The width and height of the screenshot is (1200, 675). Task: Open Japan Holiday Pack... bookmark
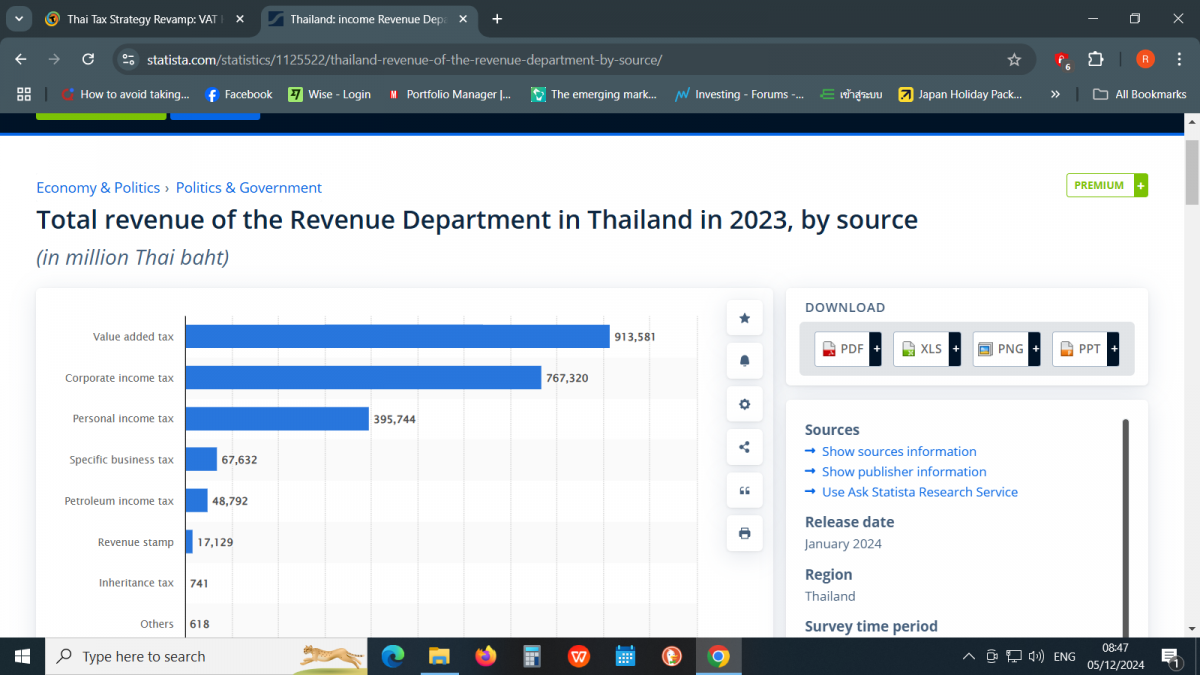click(x=959, y=94)
